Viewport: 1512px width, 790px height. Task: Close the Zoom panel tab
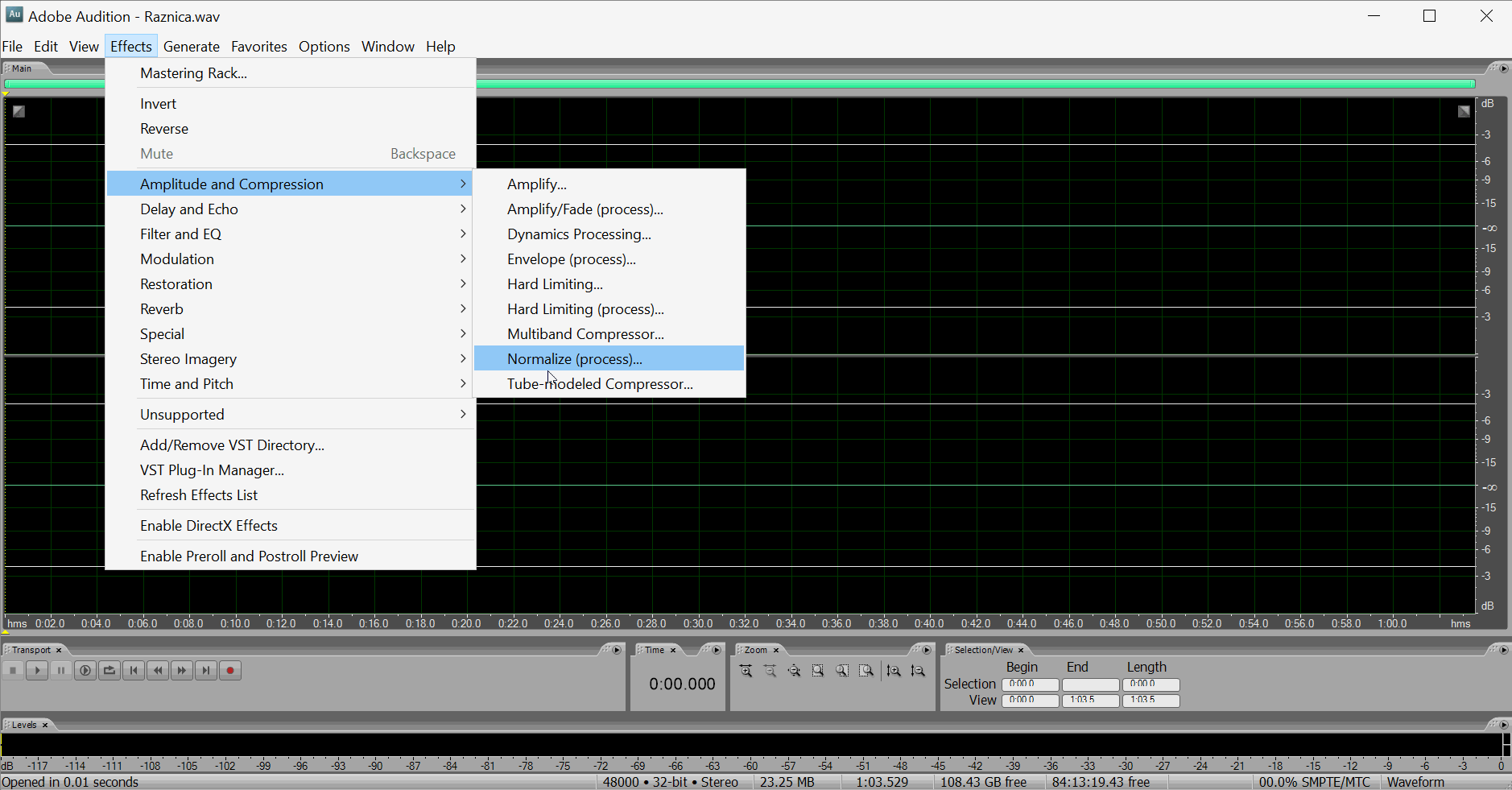(x=776, y=651)
